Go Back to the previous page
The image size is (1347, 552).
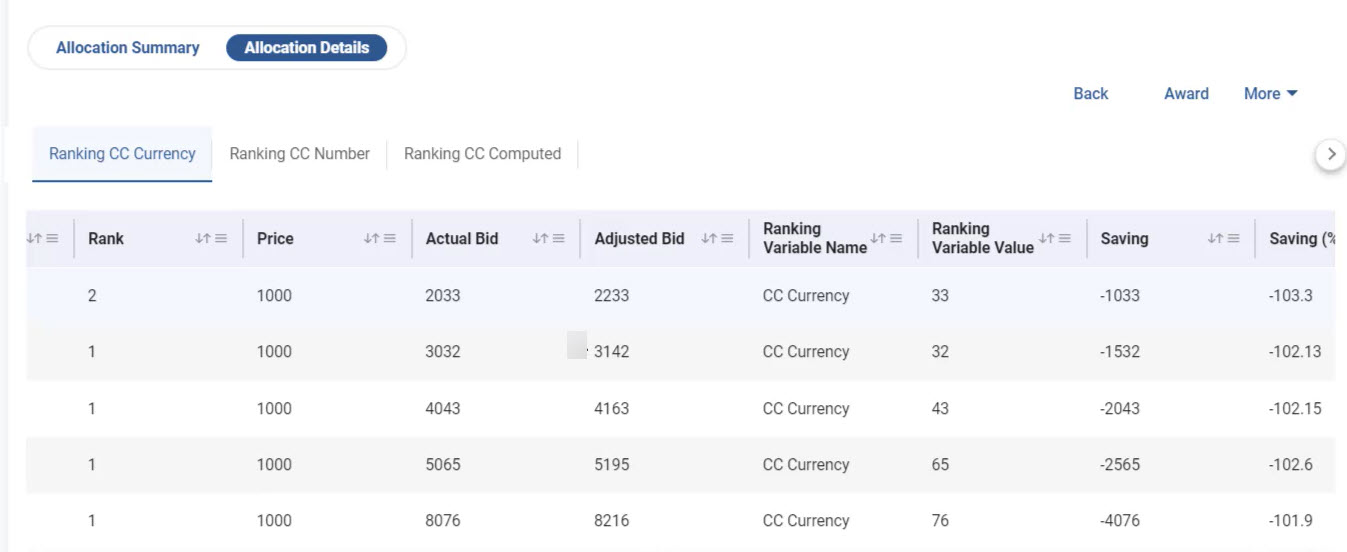1090,94
